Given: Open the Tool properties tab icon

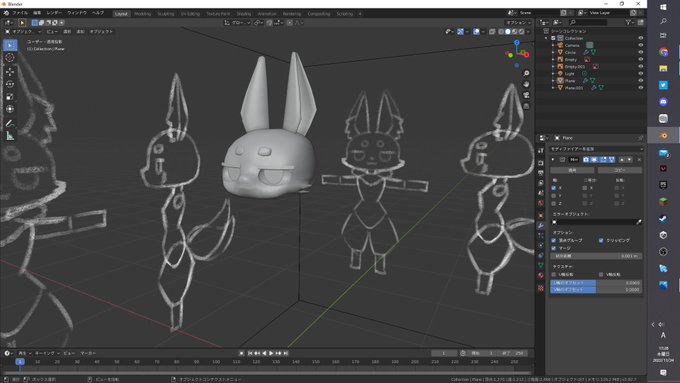Looking at the screenshot, I should coord(541,151).
